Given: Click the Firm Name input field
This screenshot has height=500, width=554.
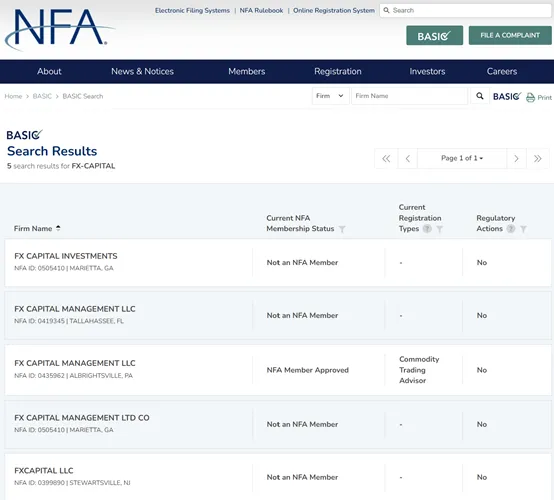Looking at the screenshot, I should point(409,96).
